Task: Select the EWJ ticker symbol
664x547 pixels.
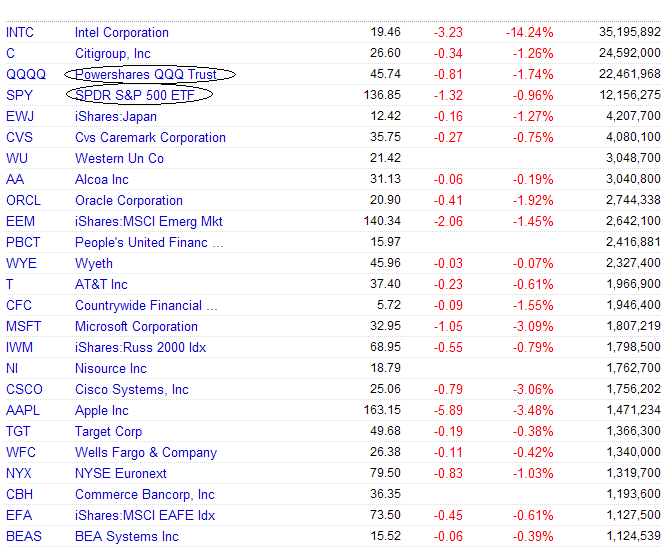Action: click(20, 116)
